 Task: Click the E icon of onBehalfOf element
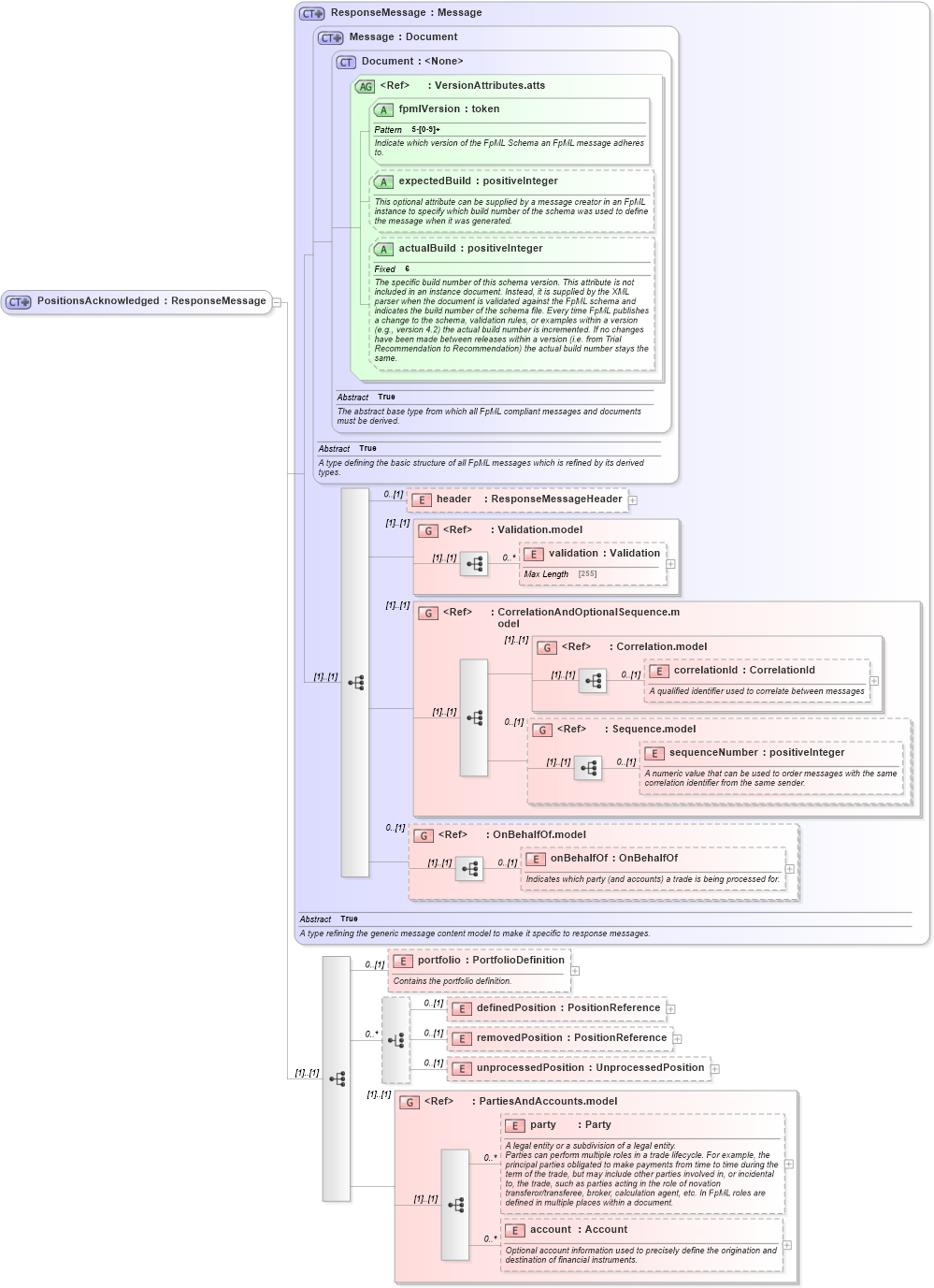coord(536,859)
